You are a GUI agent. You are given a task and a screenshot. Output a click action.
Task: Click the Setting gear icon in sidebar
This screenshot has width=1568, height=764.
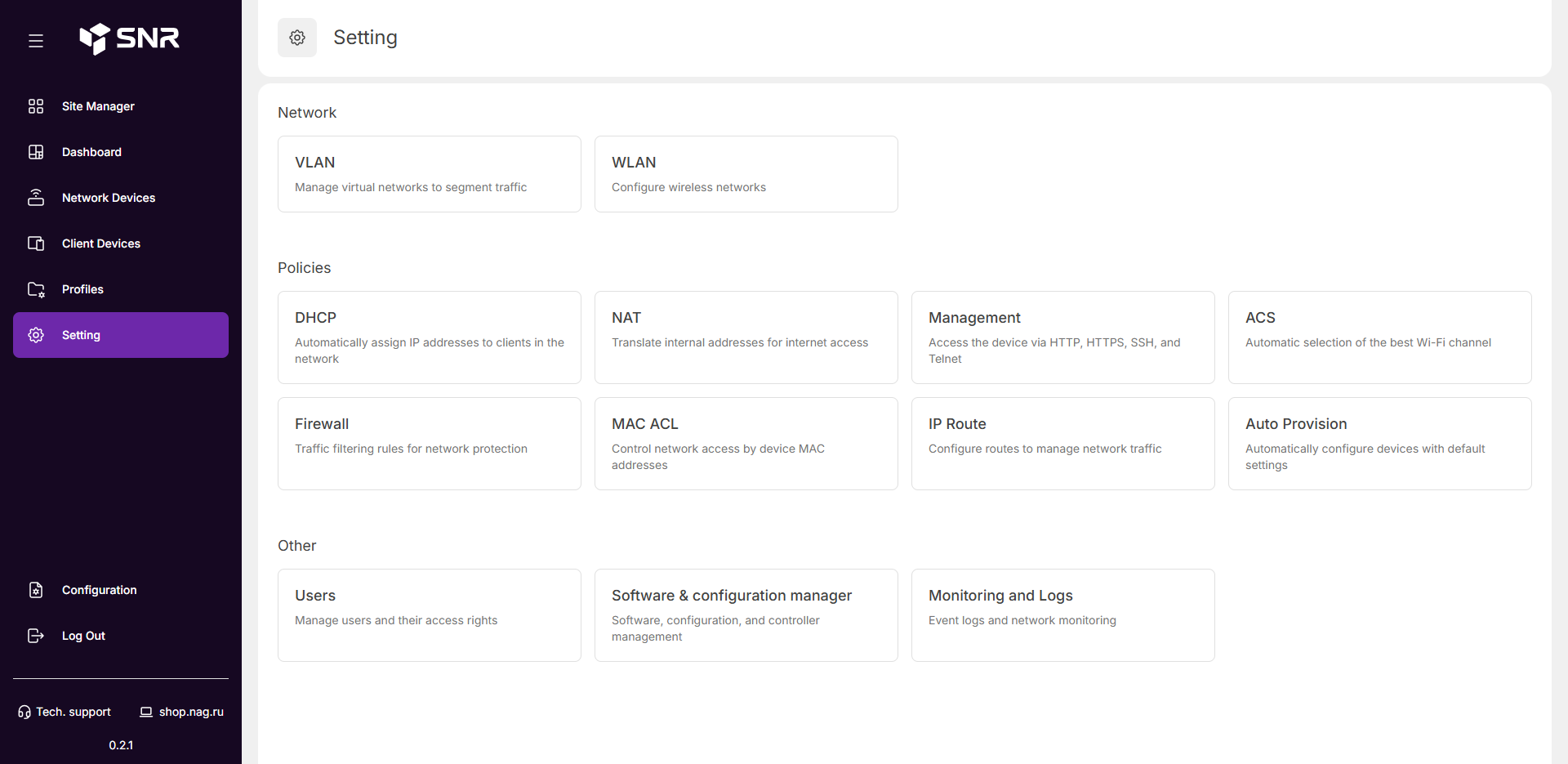pyautogui.click(x=36, y=335)
